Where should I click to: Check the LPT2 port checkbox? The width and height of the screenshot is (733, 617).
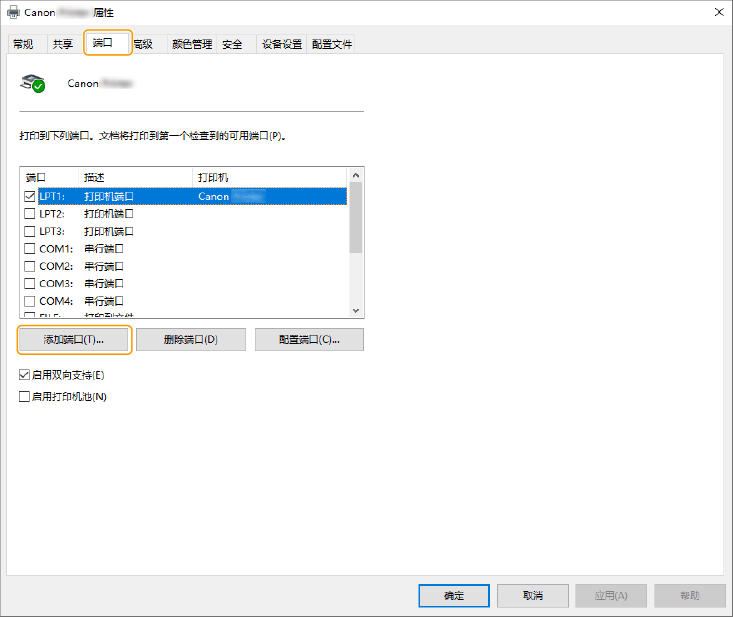pyautogui.click(x=29, y=214)
